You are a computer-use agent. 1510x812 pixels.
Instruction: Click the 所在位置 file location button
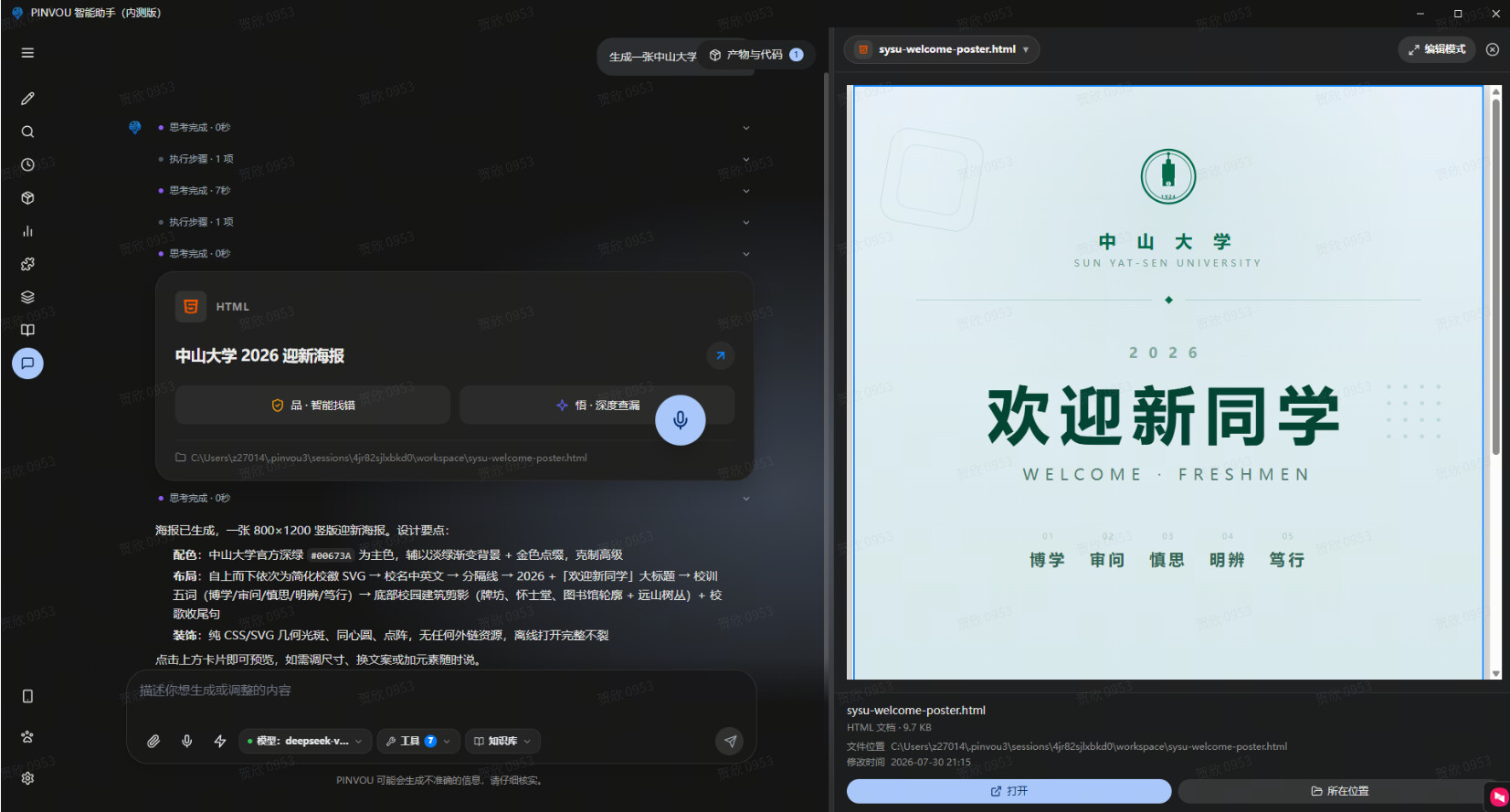click(x=1340, y=791)
